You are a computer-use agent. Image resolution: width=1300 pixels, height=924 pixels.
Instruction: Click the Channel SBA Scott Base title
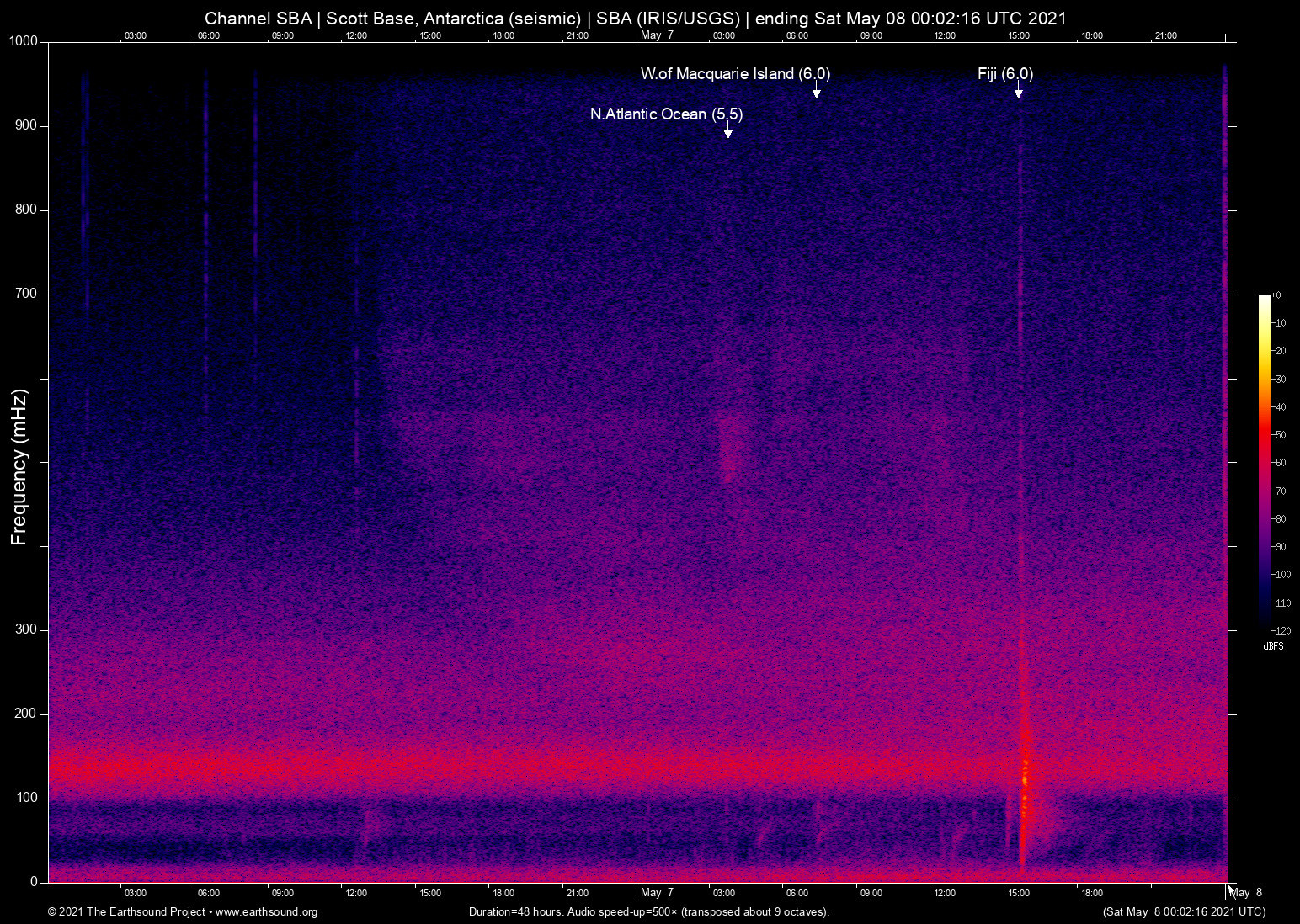tap(636, 19)
